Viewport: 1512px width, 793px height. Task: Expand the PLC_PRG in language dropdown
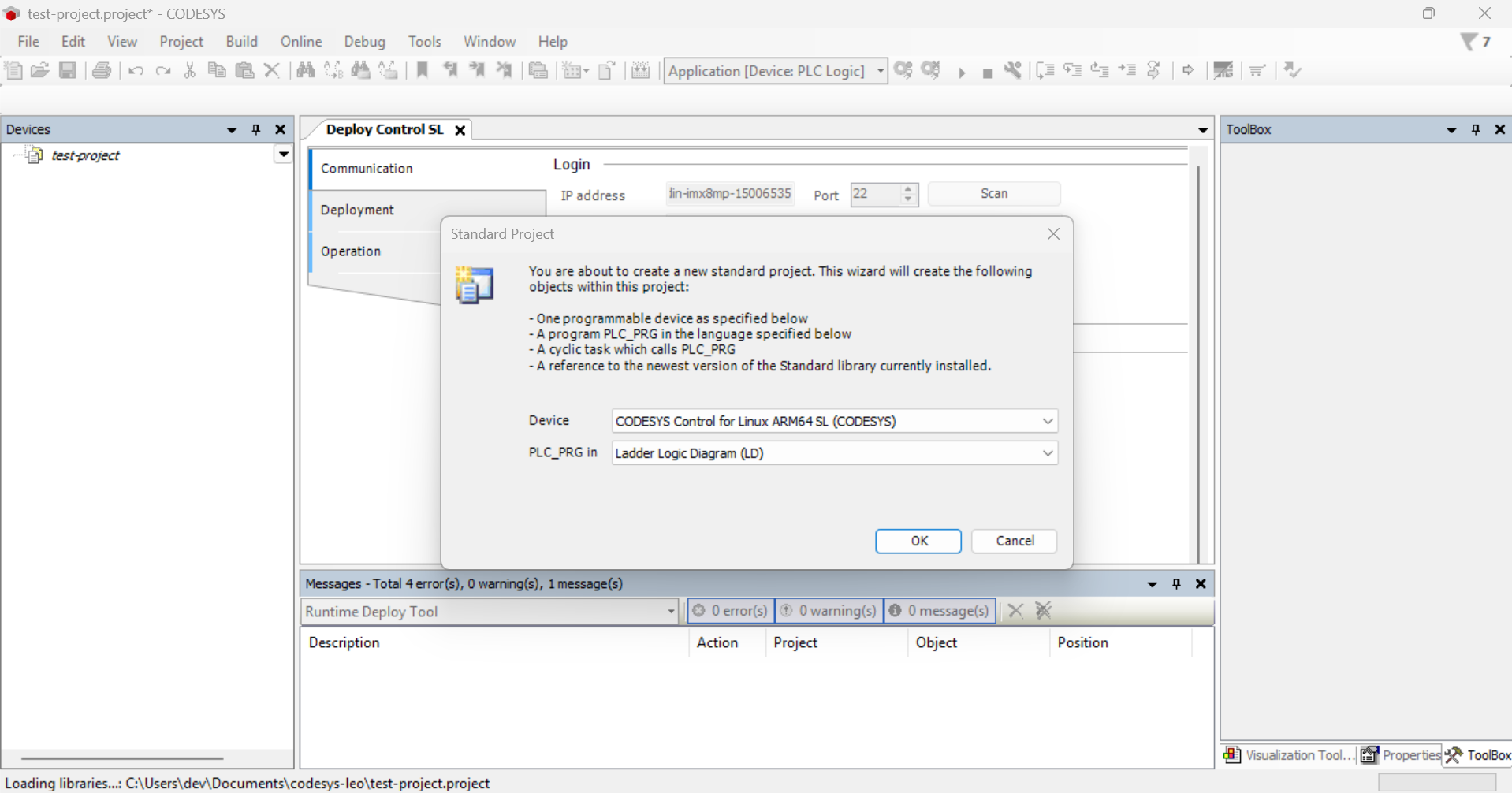pyautogui.click(x=1047, y=453)
